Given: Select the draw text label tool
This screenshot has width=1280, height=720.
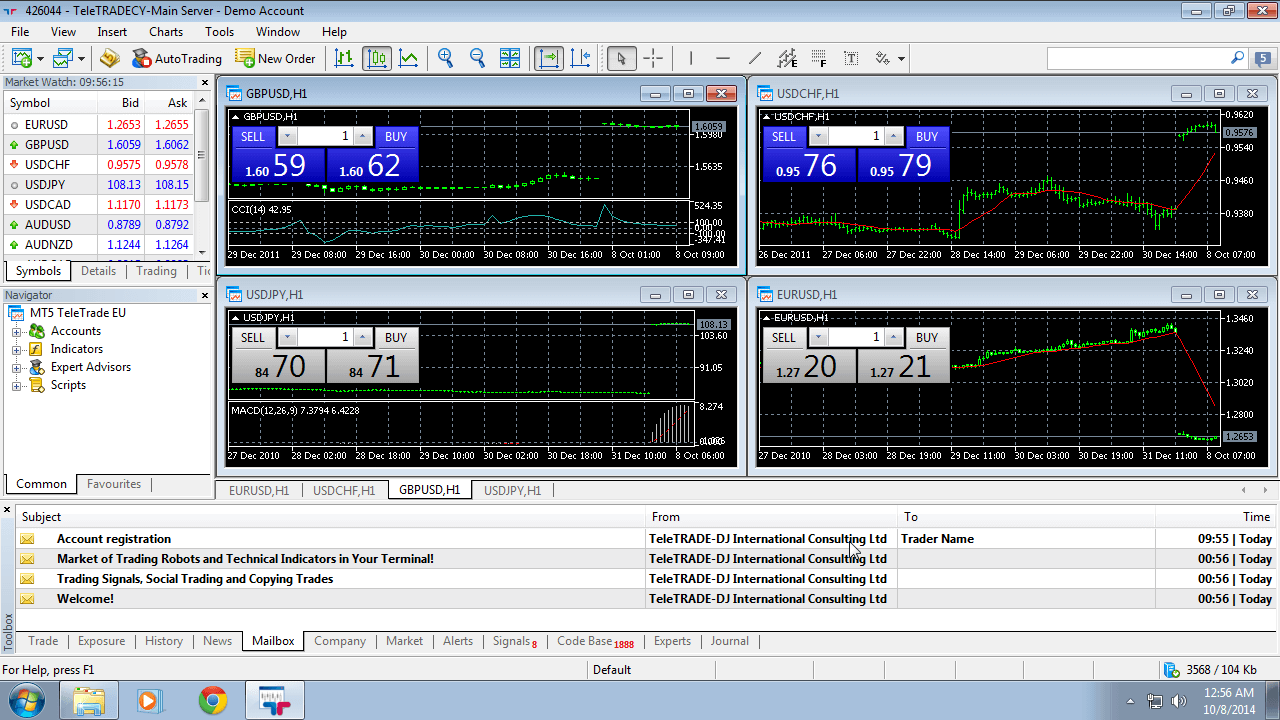Looking at the screenshot, I should (x=851, y=58).
